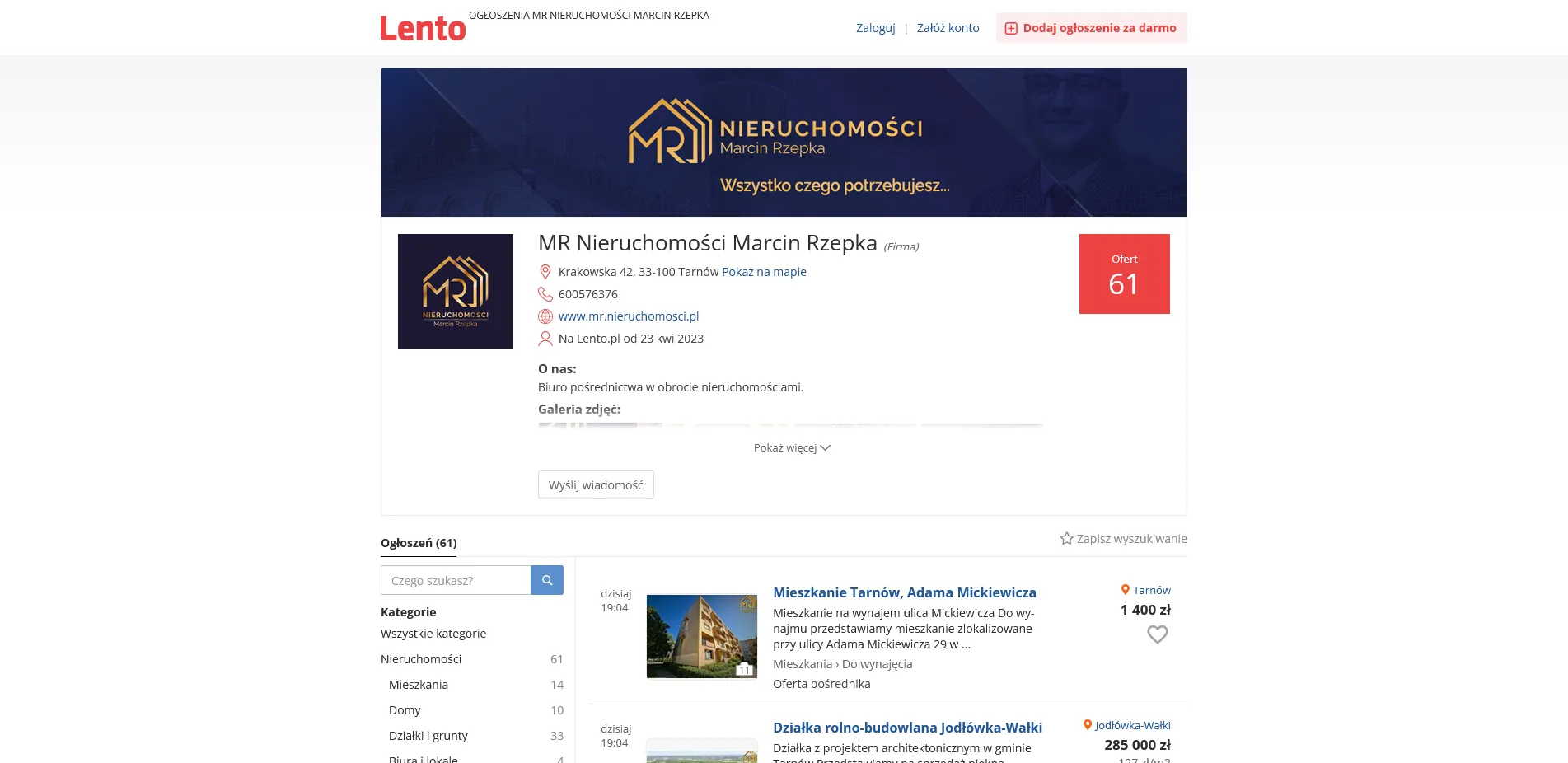Click the MR Nieruchomości header banner
Viewport: 1568px width, 763px height.
pos(784,143)
